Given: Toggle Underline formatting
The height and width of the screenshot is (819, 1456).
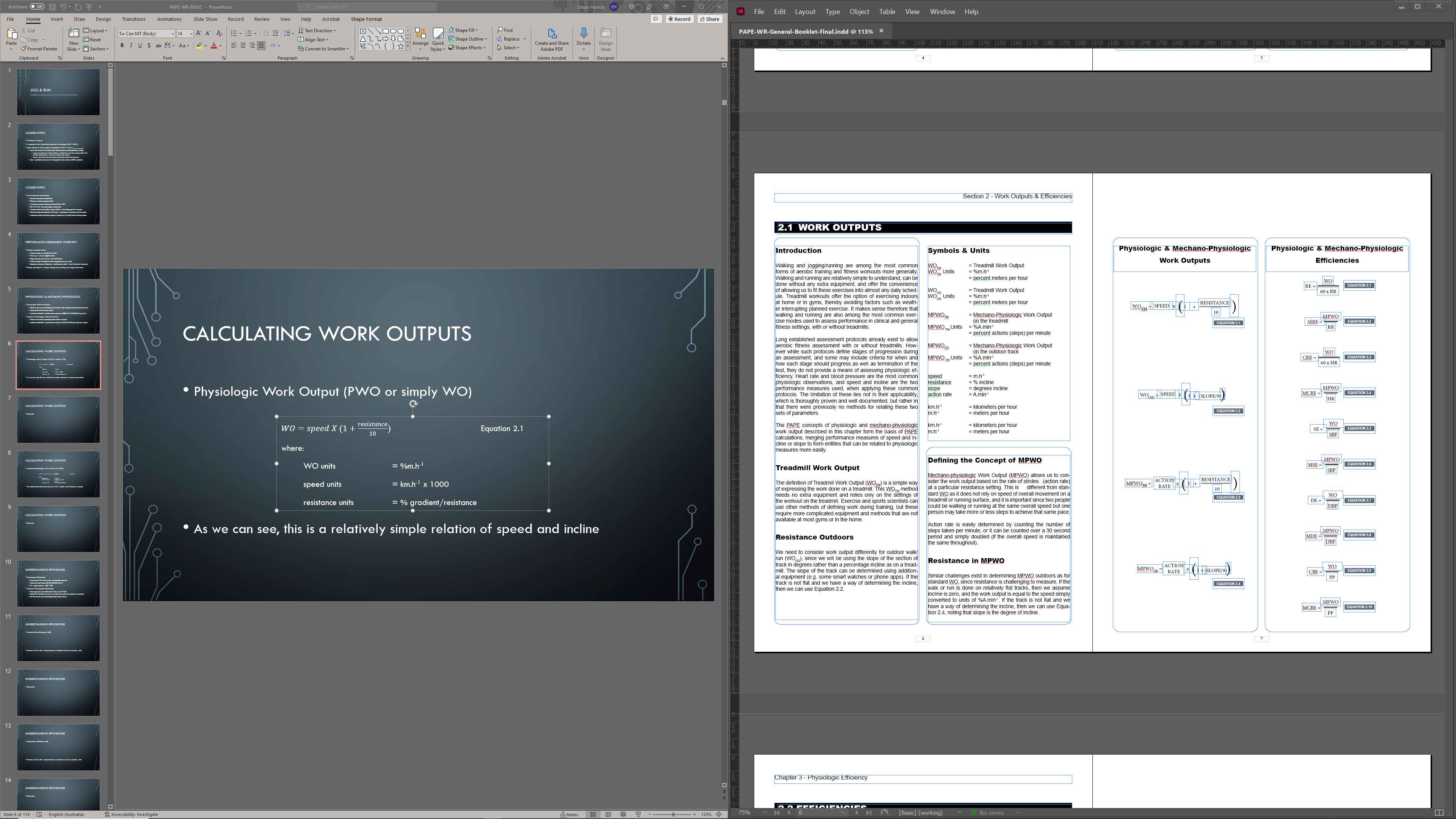Looking at the screenshot, I should (x=140, y=46).
